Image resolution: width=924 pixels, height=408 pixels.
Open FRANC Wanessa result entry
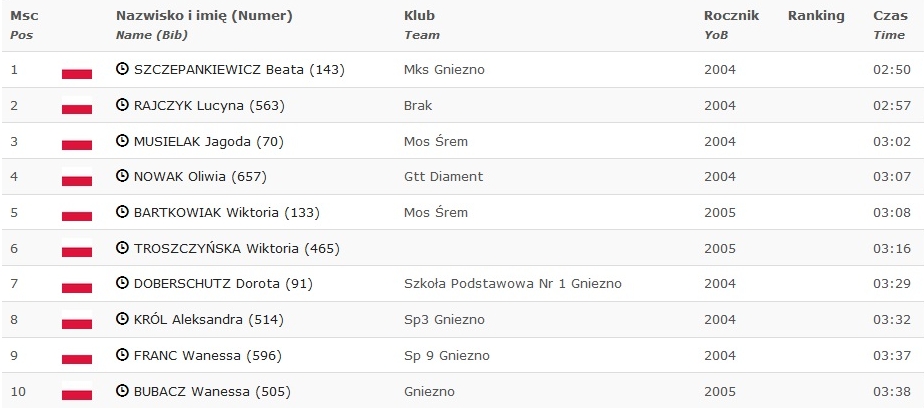click(208, 356)
